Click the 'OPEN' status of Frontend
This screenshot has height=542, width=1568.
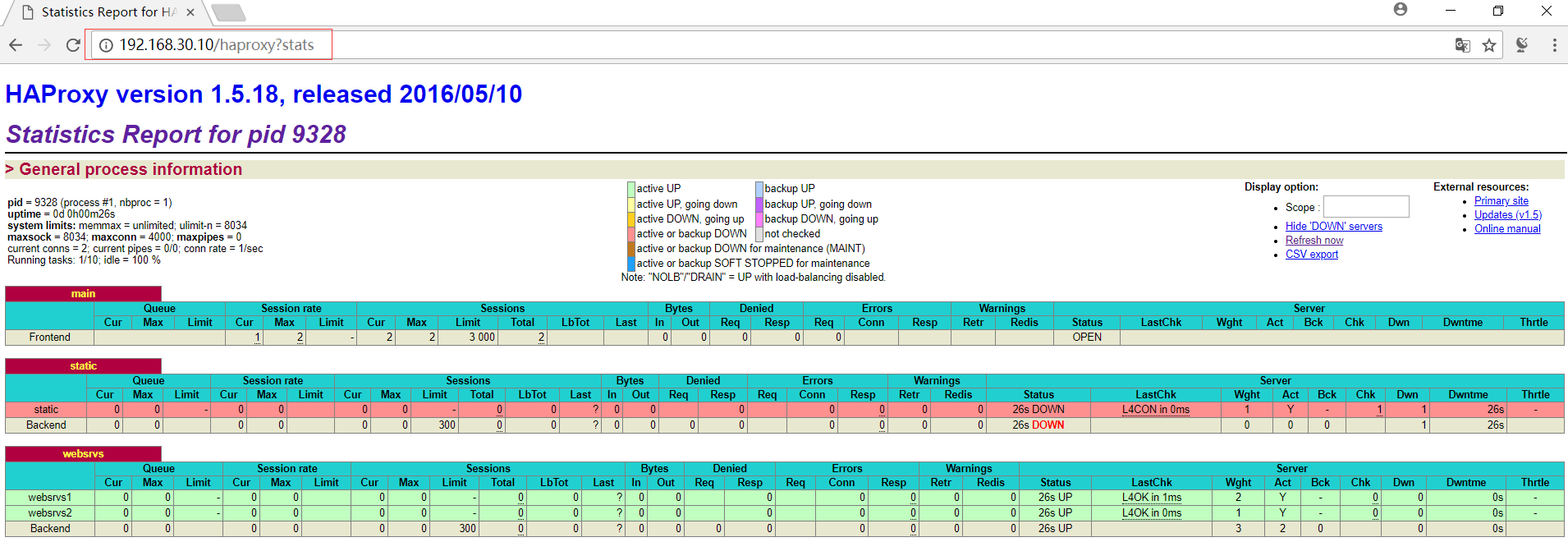[x=1087, y=338]
